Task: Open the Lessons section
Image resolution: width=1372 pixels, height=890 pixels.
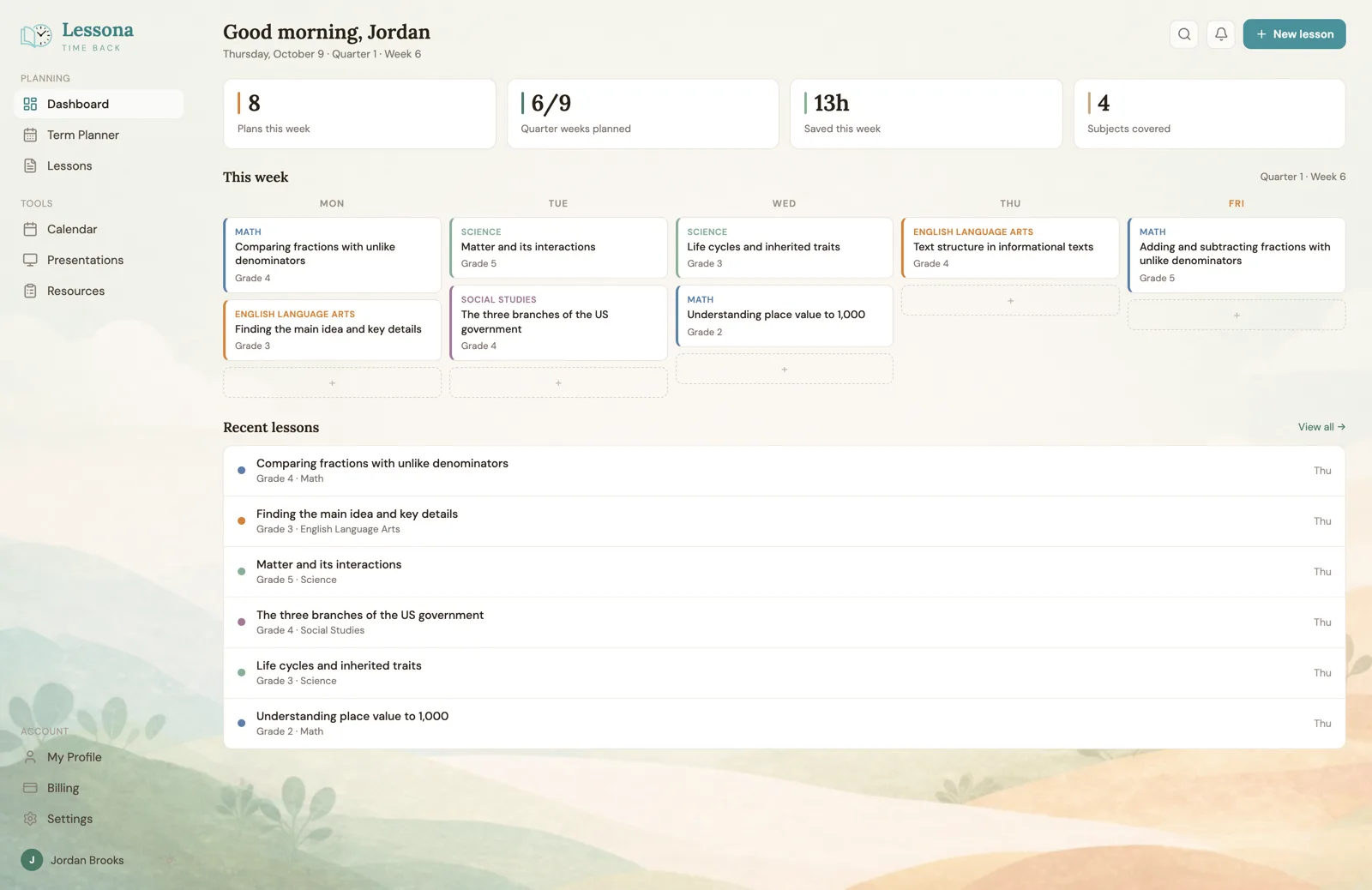Action: coord(99,165)
